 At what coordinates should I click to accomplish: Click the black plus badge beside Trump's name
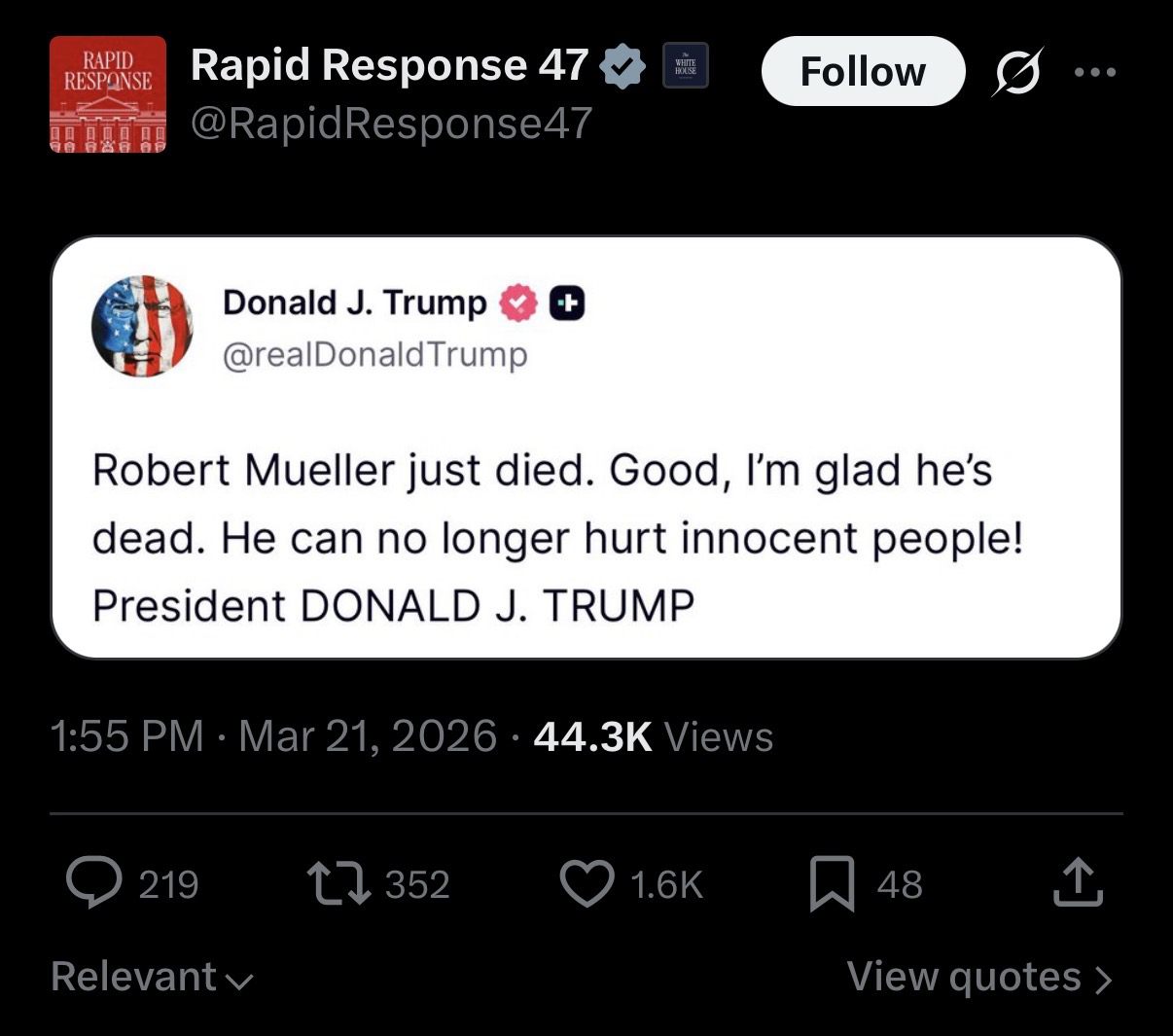click(x=567, y=304)
